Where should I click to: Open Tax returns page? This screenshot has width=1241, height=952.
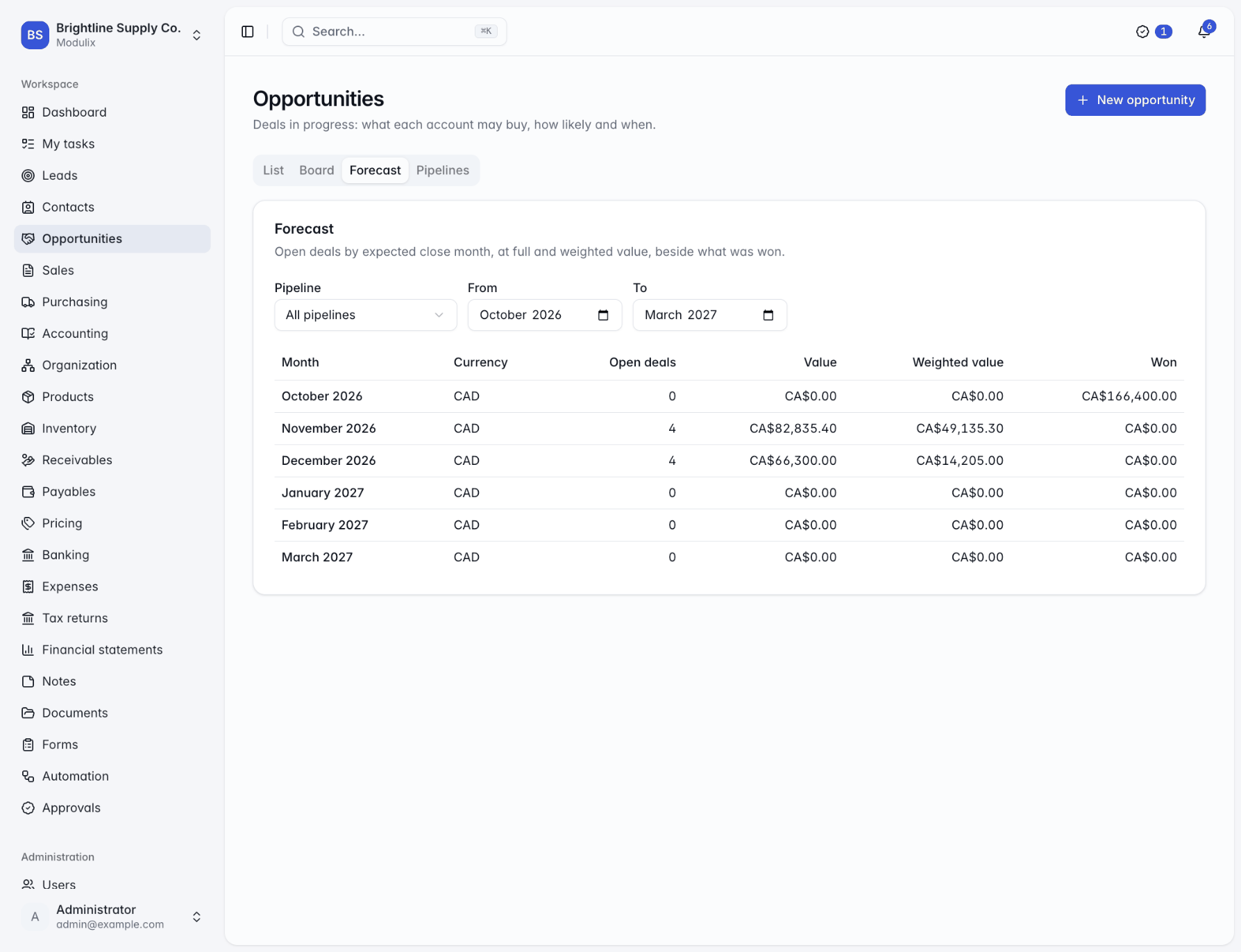coord(112,618)
